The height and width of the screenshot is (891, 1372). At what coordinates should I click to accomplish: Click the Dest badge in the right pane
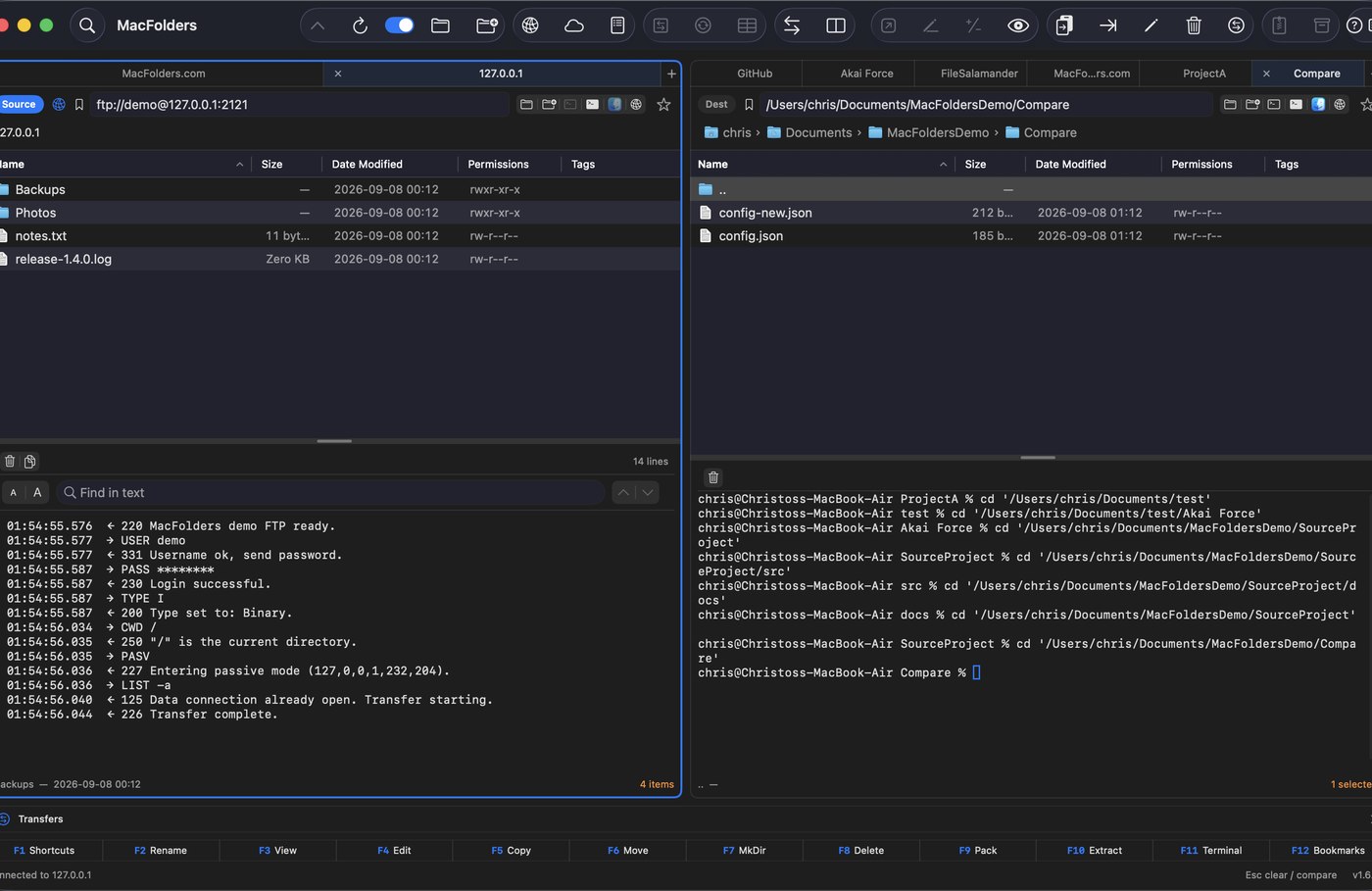(716, 104)
